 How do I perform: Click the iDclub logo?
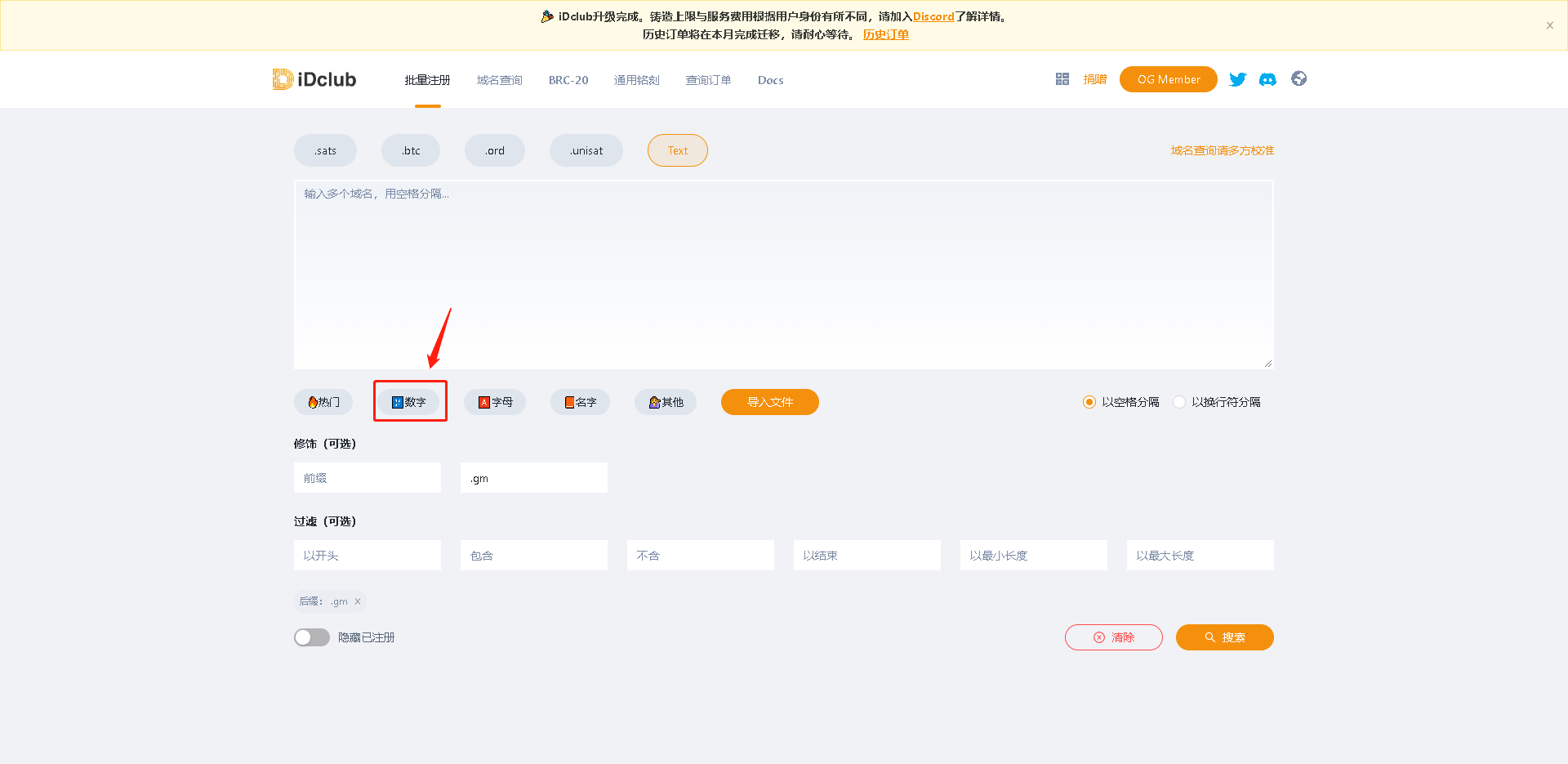(x=314, y=79)
